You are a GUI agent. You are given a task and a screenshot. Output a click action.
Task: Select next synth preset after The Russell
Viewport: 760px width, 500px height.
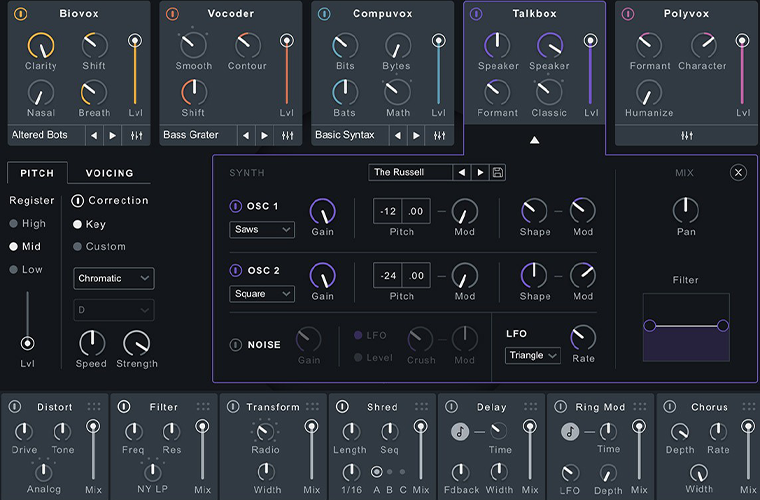coord(480,172)
